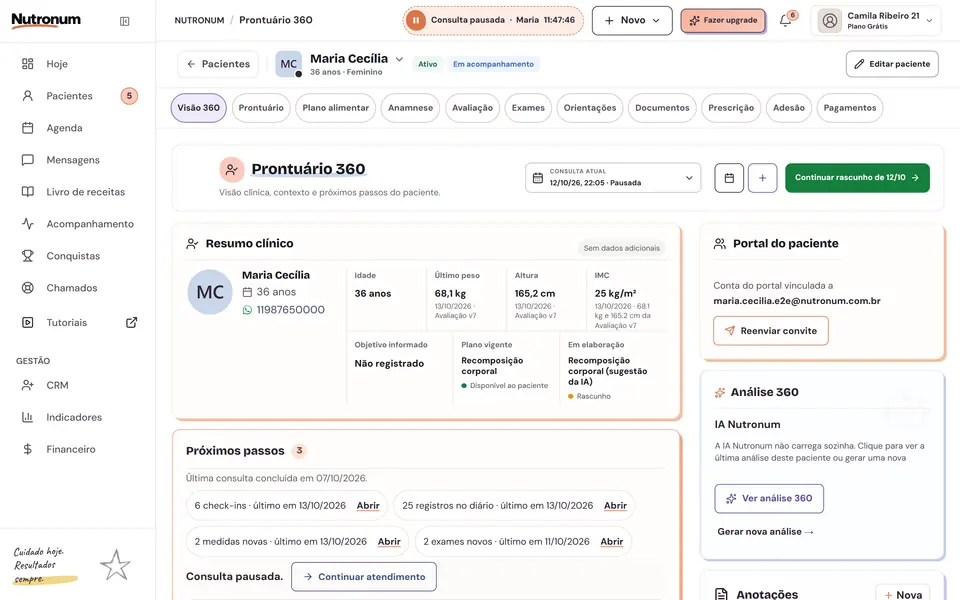The height and width of the screenshot is (600, 960).
Task: Click Continuar rascunho de 12/10
Action: click(857, 178)
